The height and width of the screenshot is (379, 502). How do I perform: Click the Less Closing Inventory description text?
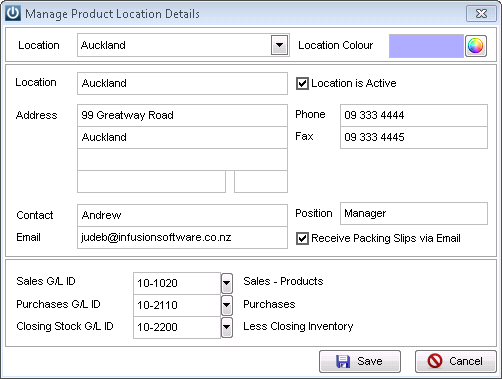(298, 326)
